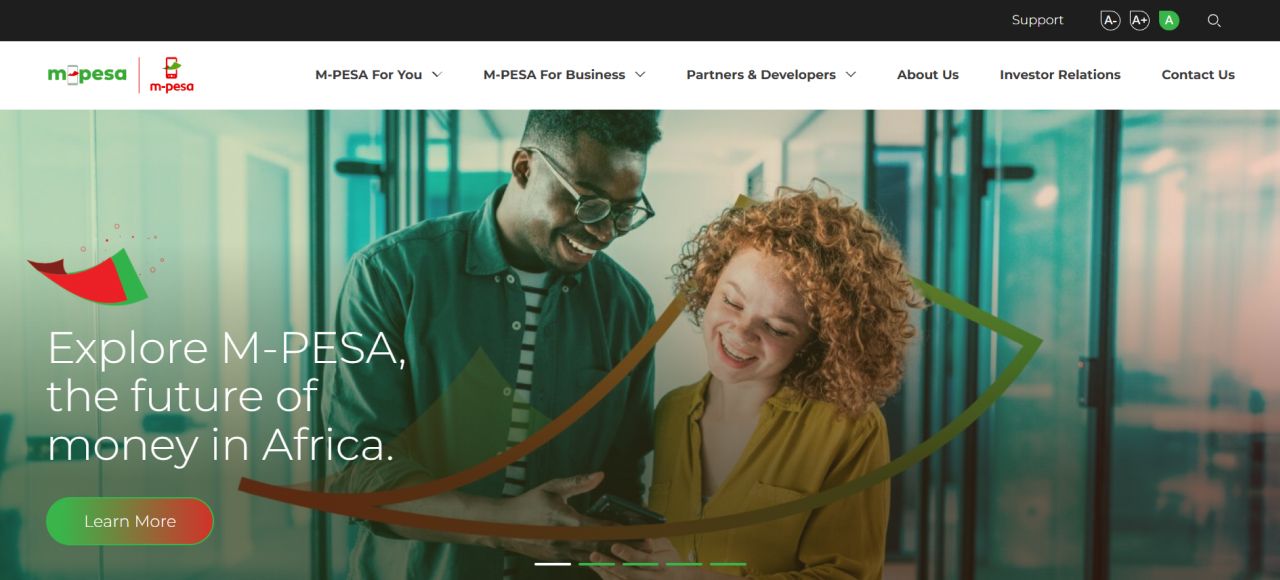Expand the M-PESA For Business chevron
This screenshot has height=580, width=1280.
(x=640, y=75)
